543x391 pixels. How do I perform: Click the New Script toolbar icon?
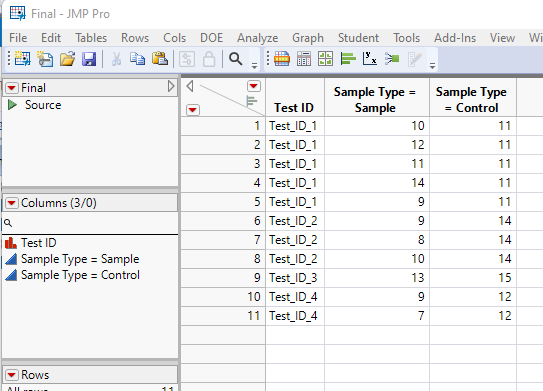pos(45,59)
